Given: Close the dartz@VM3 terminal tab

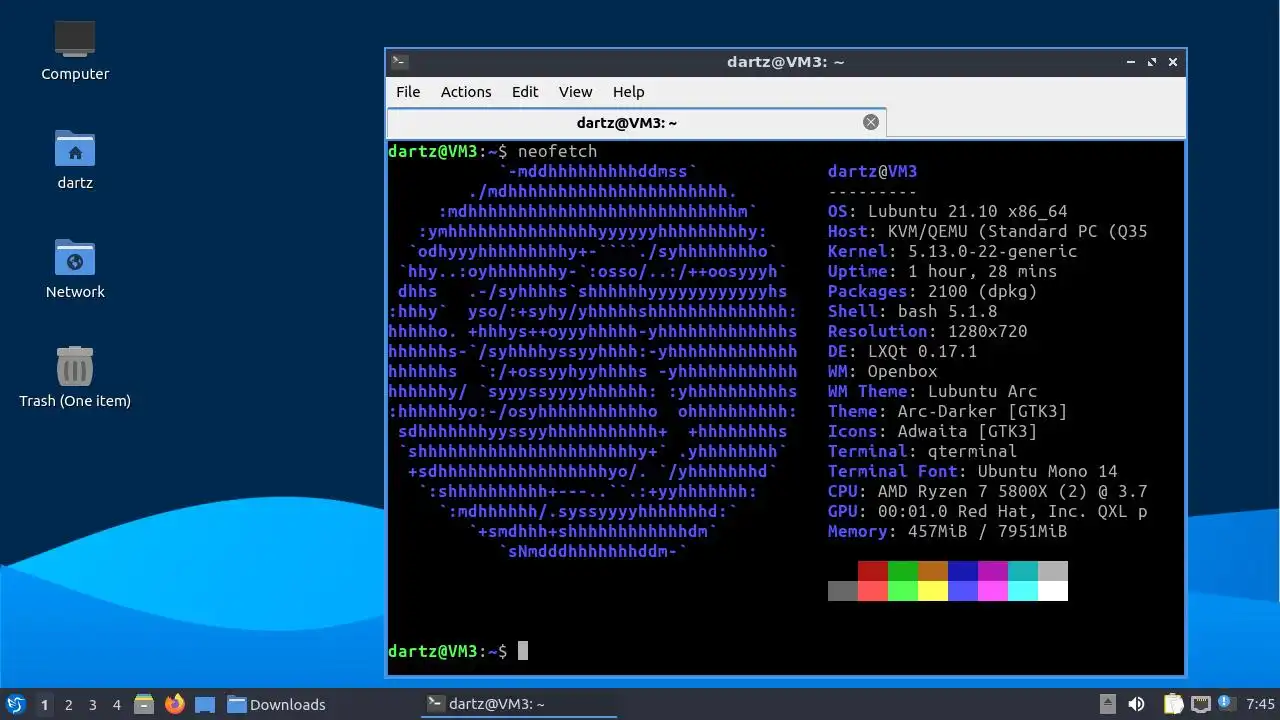Looking at the screenshot, I should click(871, 122).
